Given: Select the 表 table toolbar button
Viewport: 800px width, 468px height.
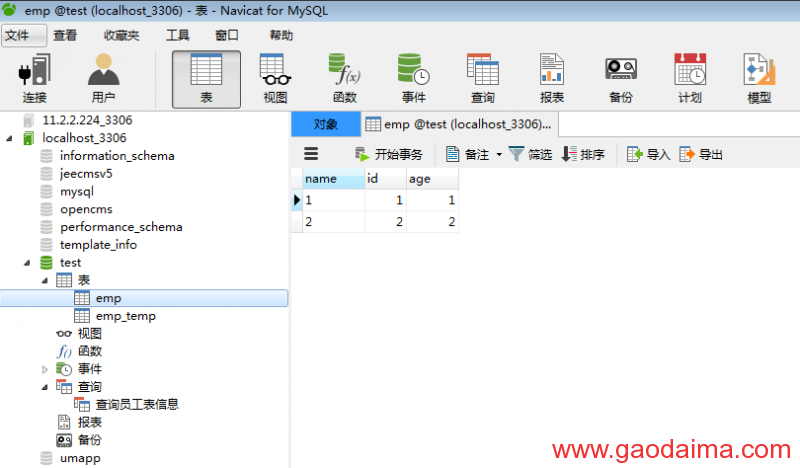Looking at the screenshot, I should 206,79.
